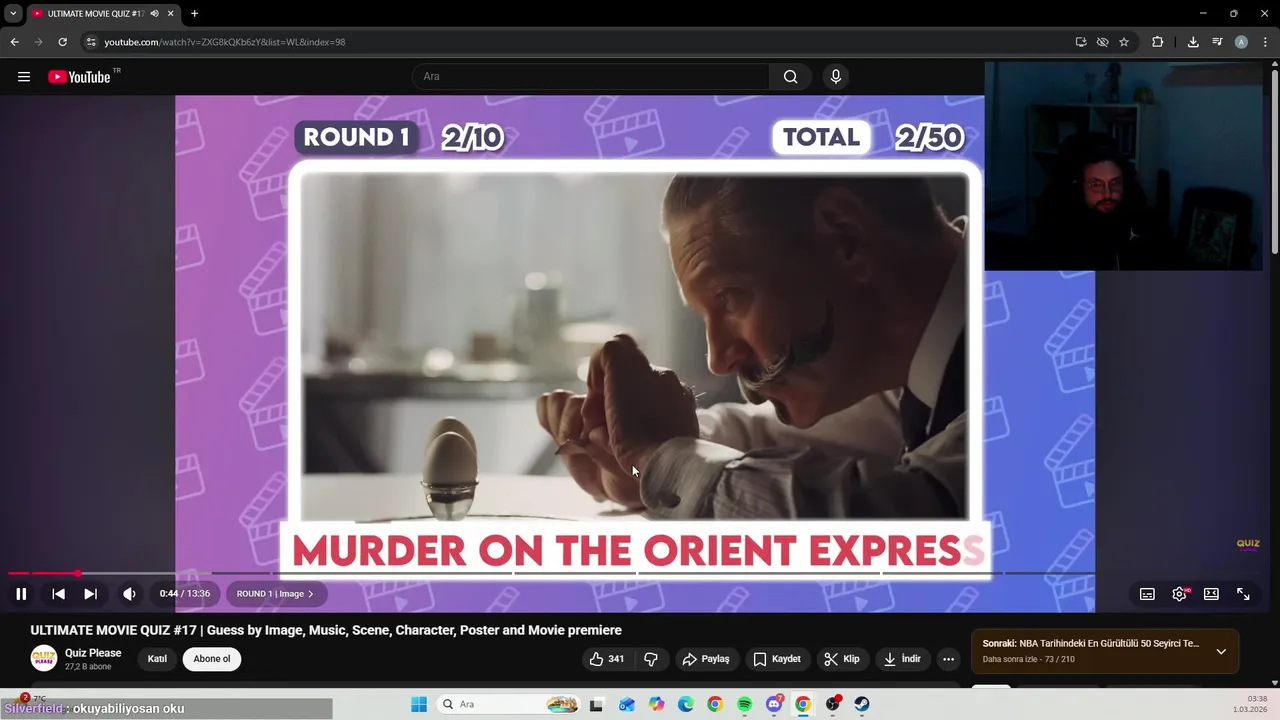Open Discord from the taskbar
1280x720 pixels.
point(774,704)
